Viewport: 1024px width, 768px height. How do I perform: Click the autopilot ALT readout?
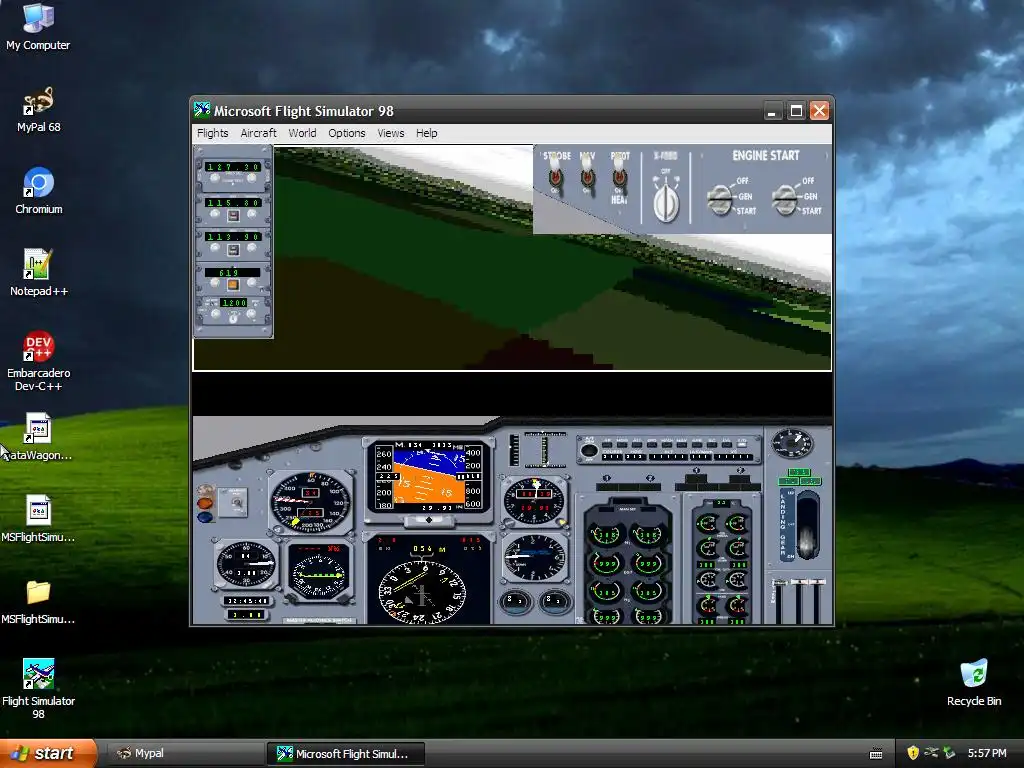(x=667, y=456)
